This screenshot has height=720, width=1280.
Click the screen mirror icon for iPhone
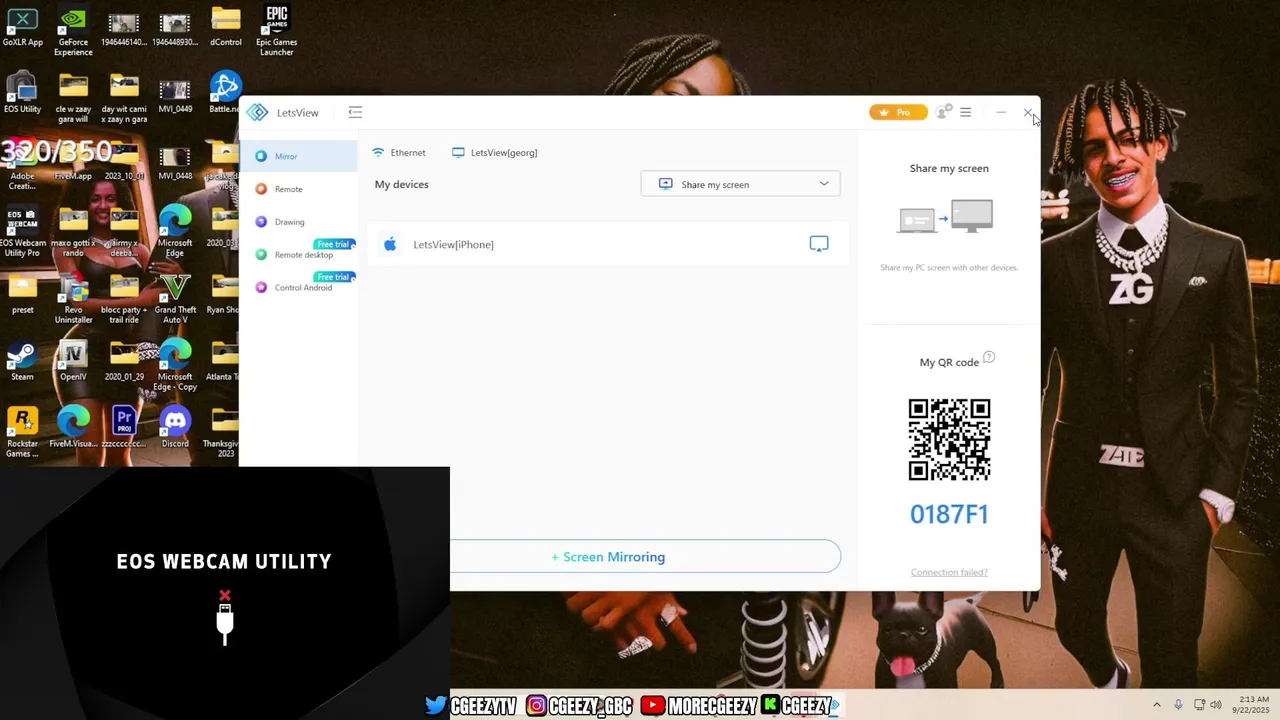(819, 244)
